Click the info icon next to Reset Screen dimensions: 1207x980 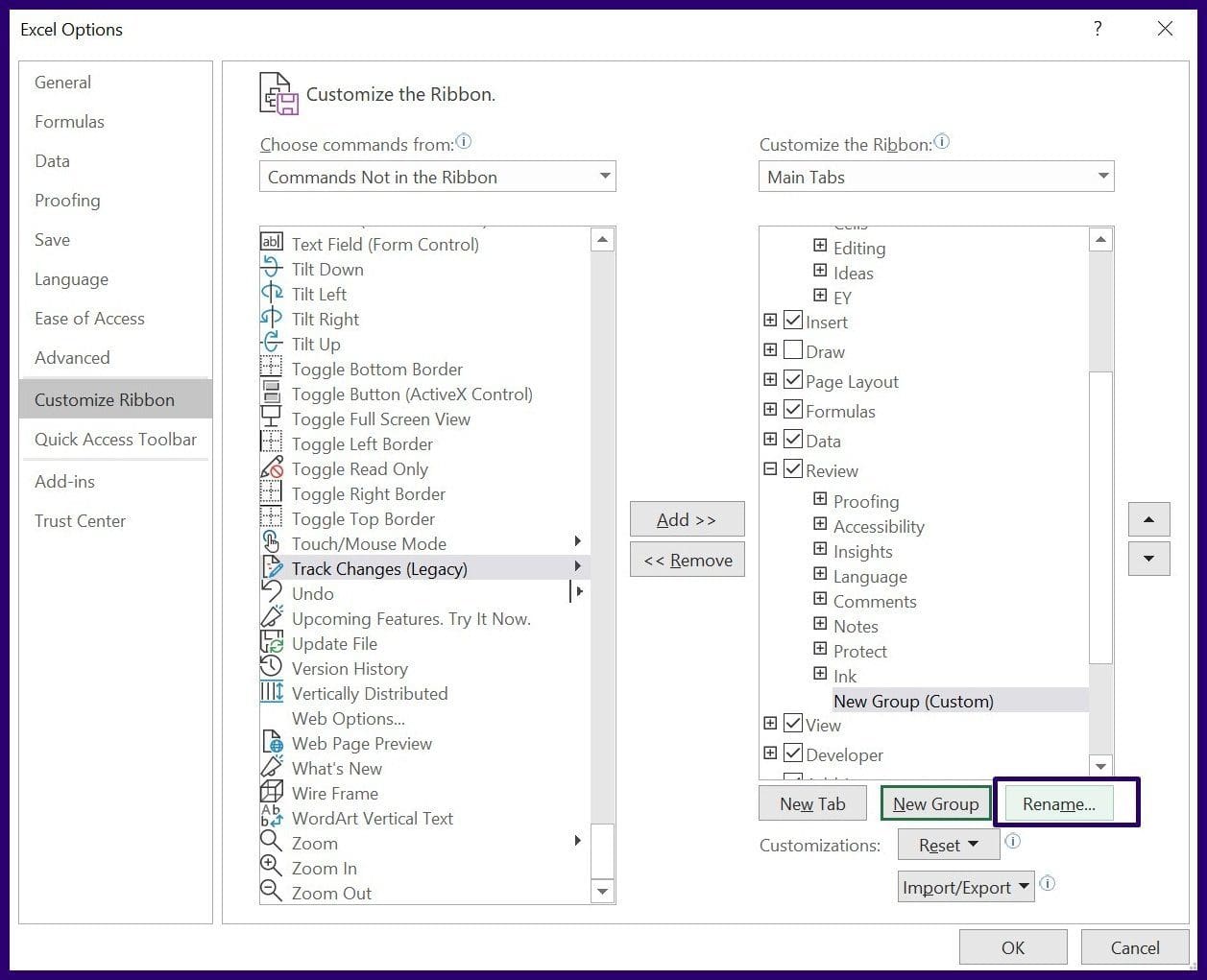point(1012,842)
